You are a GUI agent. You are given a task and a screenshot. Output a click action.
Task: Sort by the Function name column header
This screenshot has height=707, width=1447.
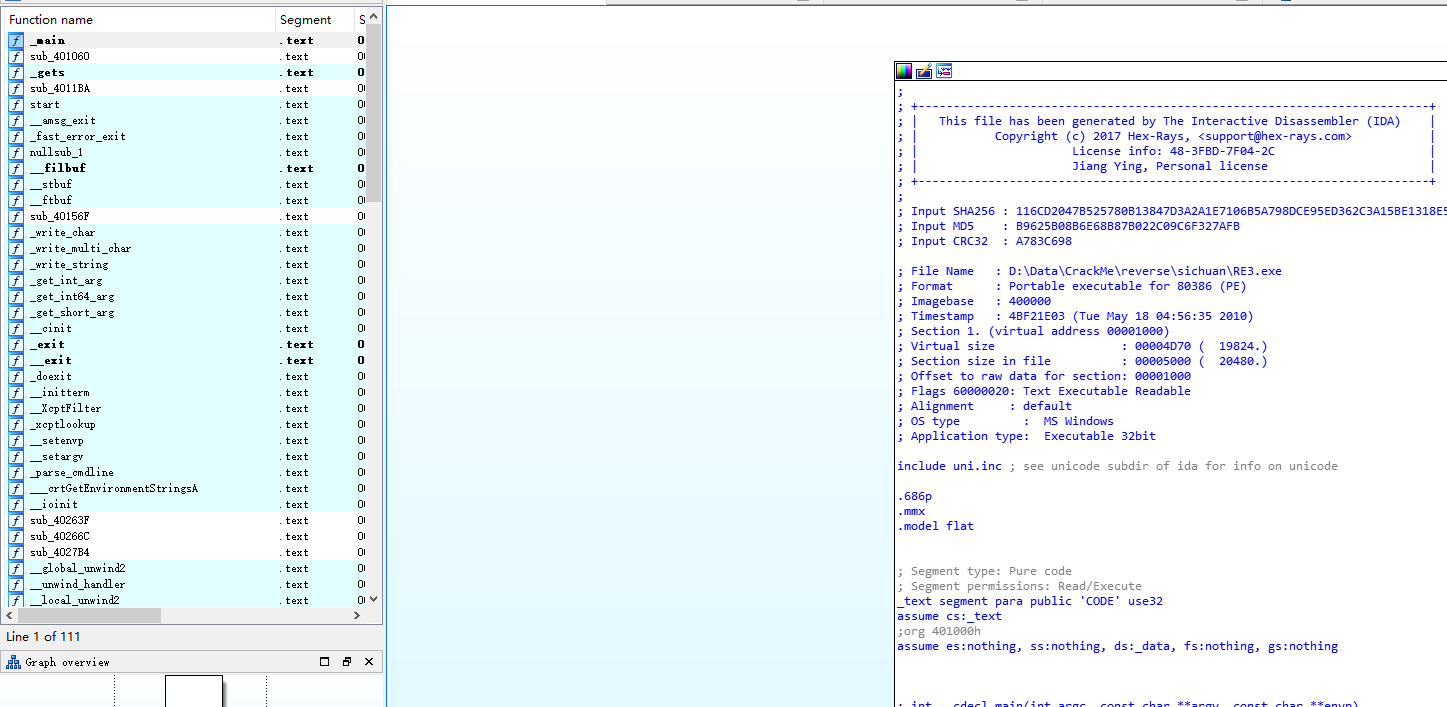point(140,20)
